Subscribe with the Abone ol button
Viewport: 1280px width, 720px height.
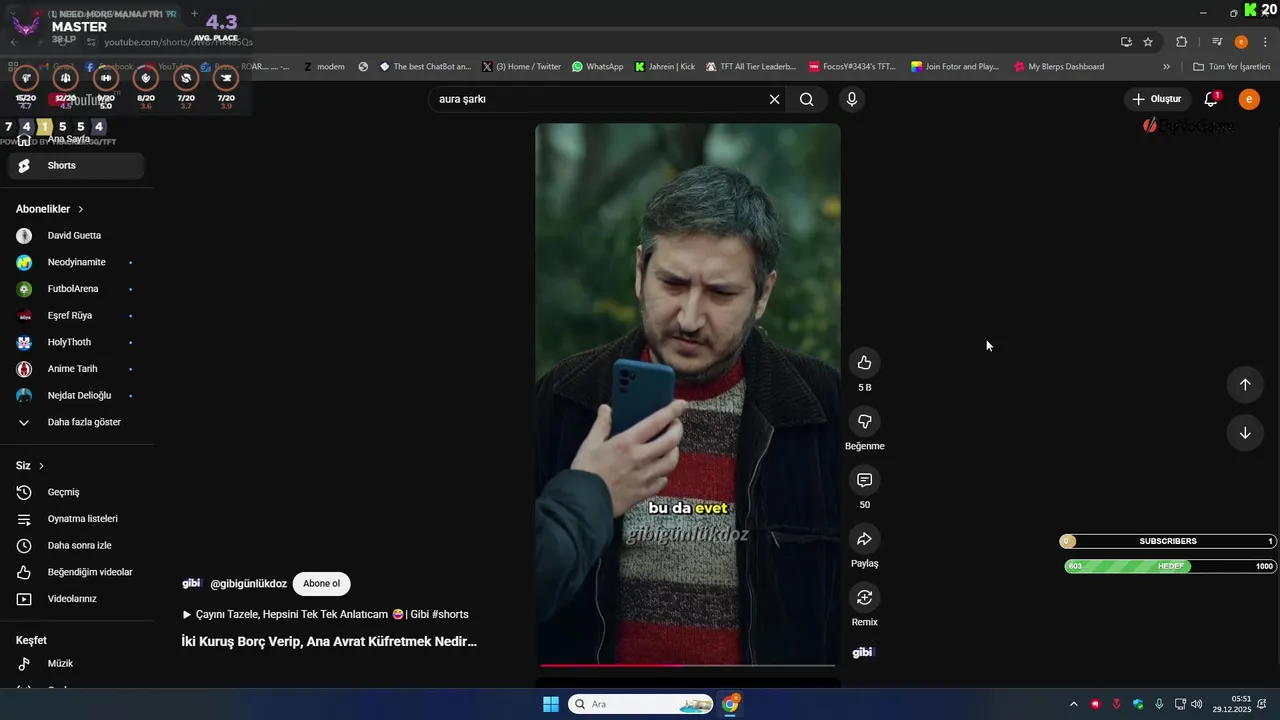(x=321, y=584)
